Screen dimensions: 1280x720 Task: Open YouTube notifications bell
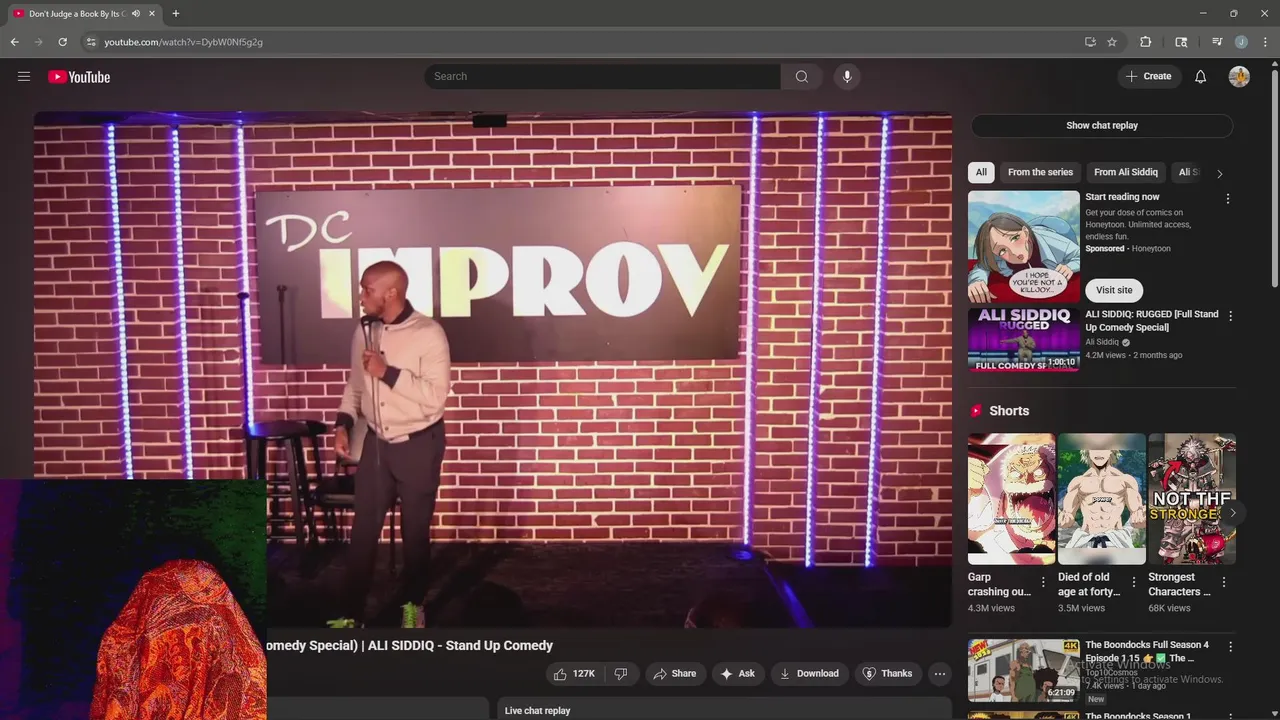click(x=1201, y=77)
